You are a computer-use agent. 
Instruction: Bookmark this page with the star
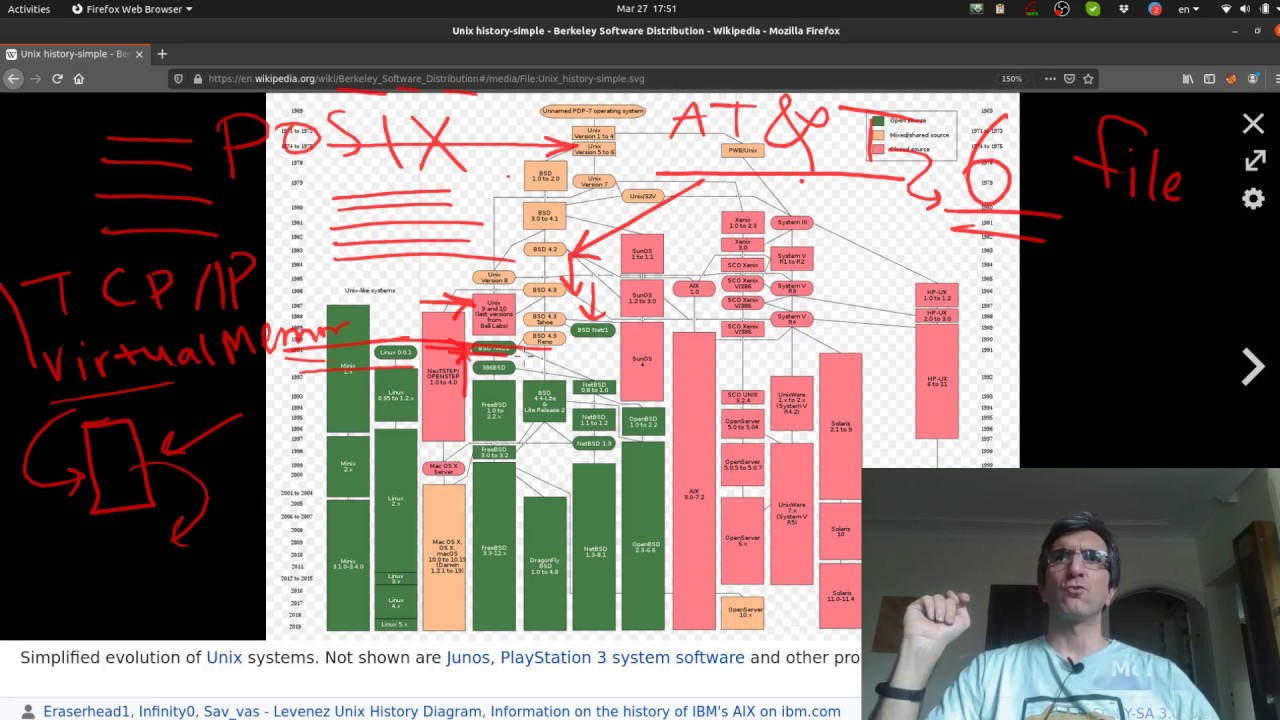click(x=1088, y=79)
